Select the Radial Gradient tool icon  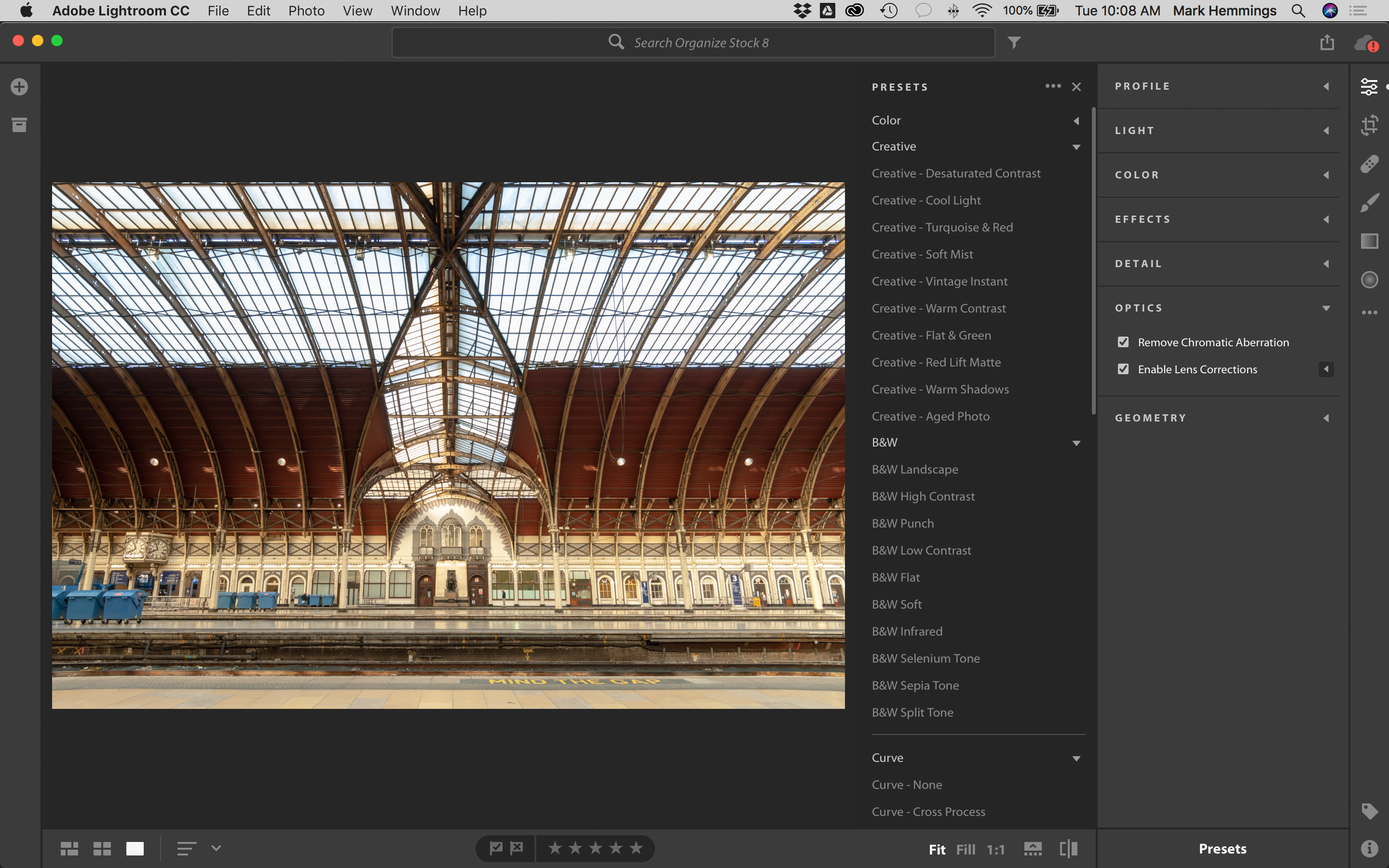(x=1370, y=280)
